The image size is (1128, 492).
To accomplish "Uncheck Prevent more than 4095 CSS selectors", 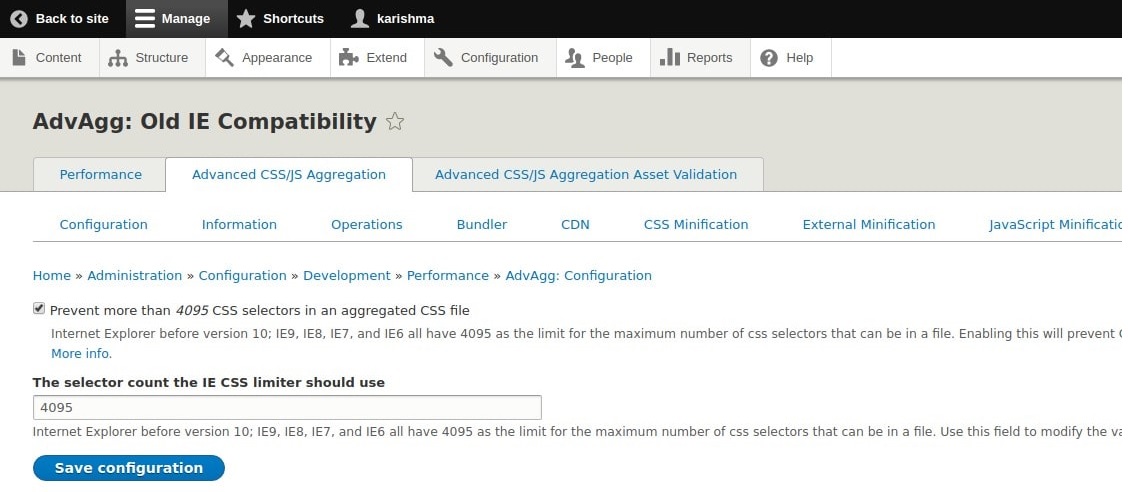I will [x=39, y=309].
